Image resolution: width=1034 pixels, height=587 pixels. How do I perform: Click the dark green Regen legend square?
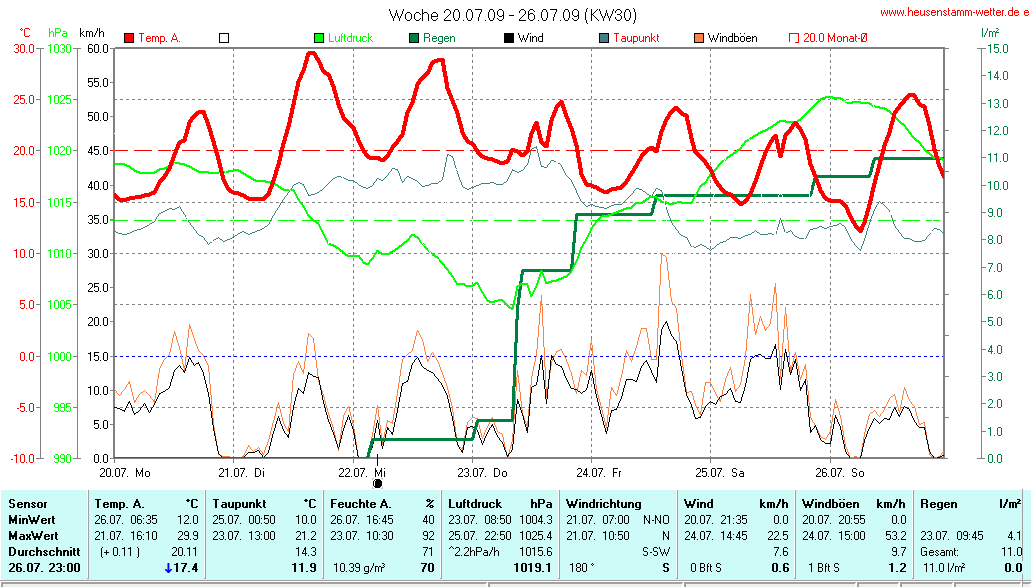(414, 38)
